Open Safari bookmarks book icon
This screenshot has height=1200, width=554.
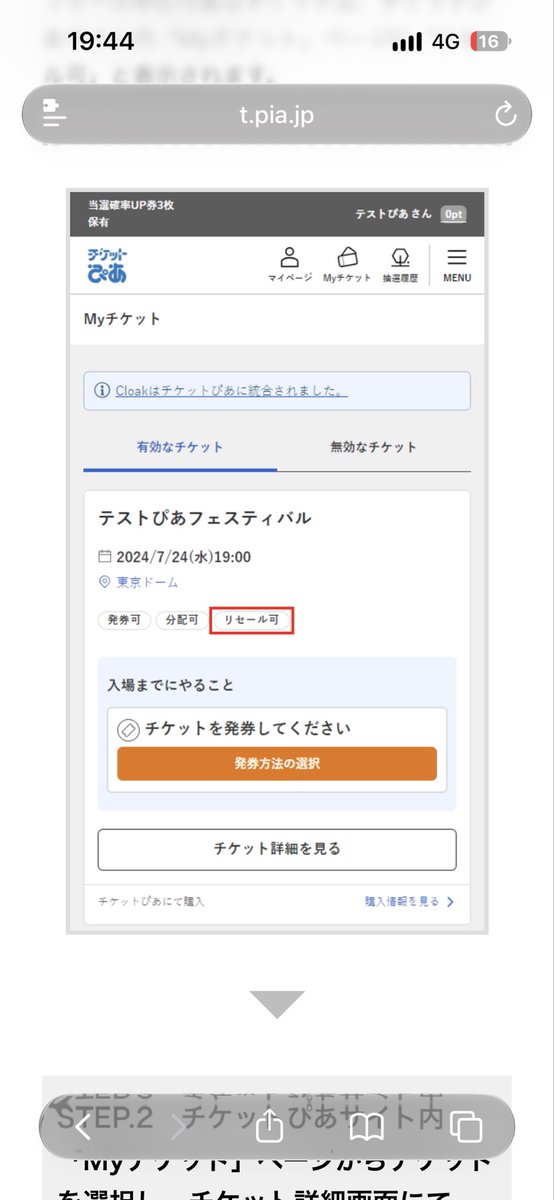[367, 1127]
